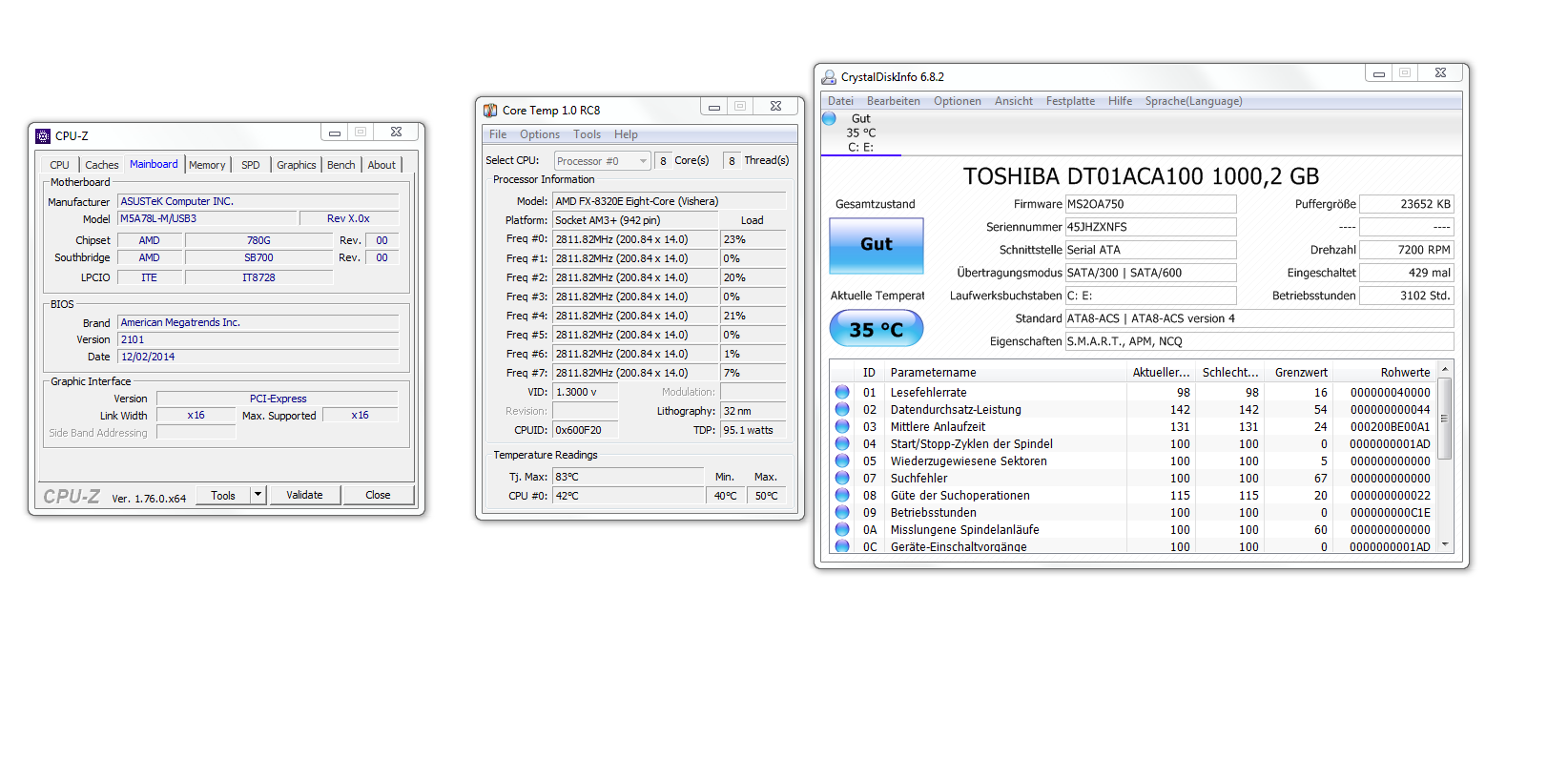The height and width of the screenshot is (757, 1568).
Task: Open the Bench tab in CPU-Z
Action: tap(340, 165)
